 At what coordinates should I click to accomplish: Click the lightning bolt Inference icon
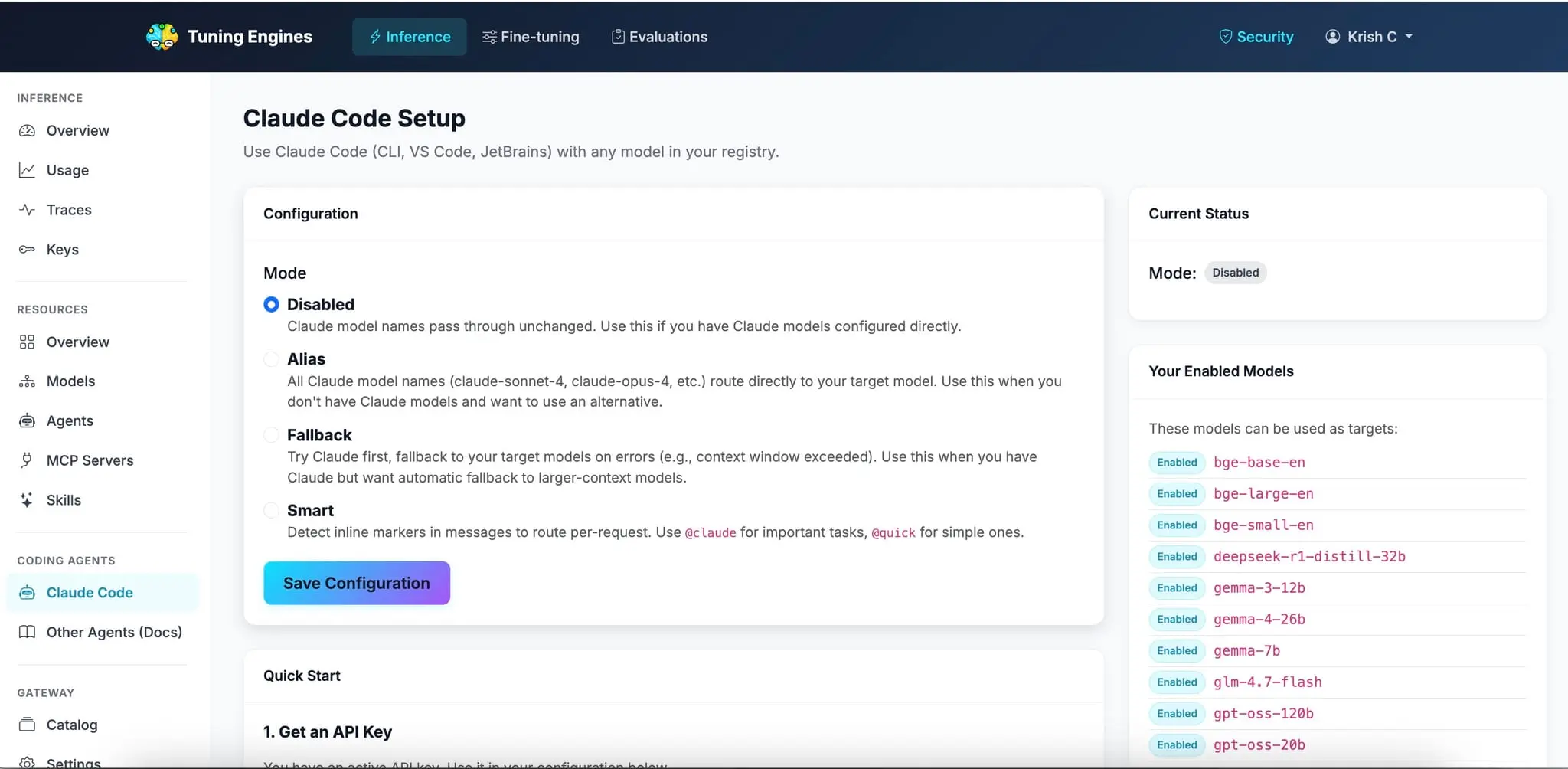[x=375, y=37]
